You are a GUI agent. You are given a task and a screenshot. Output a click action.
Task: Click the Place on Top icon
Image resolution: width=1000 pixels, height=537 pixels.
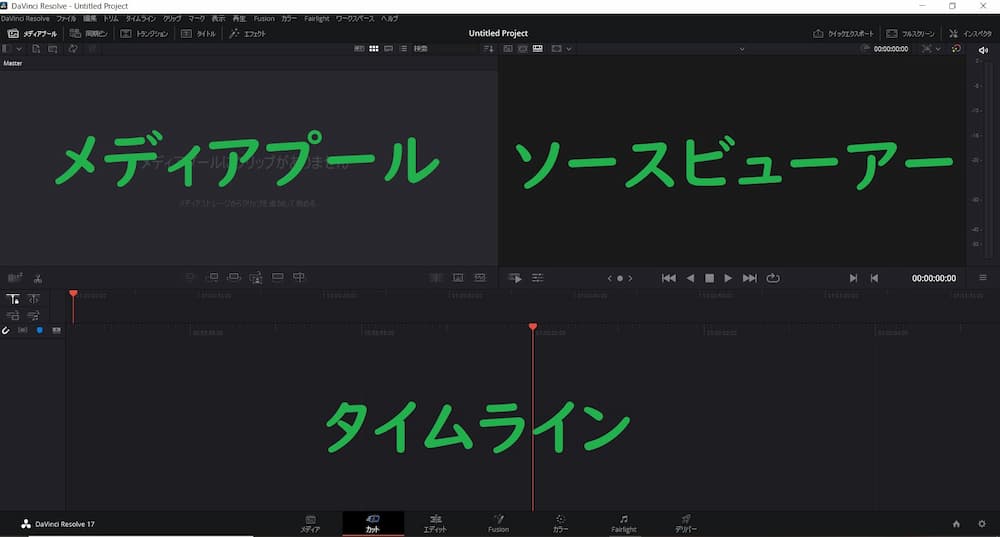pos(277,277)
